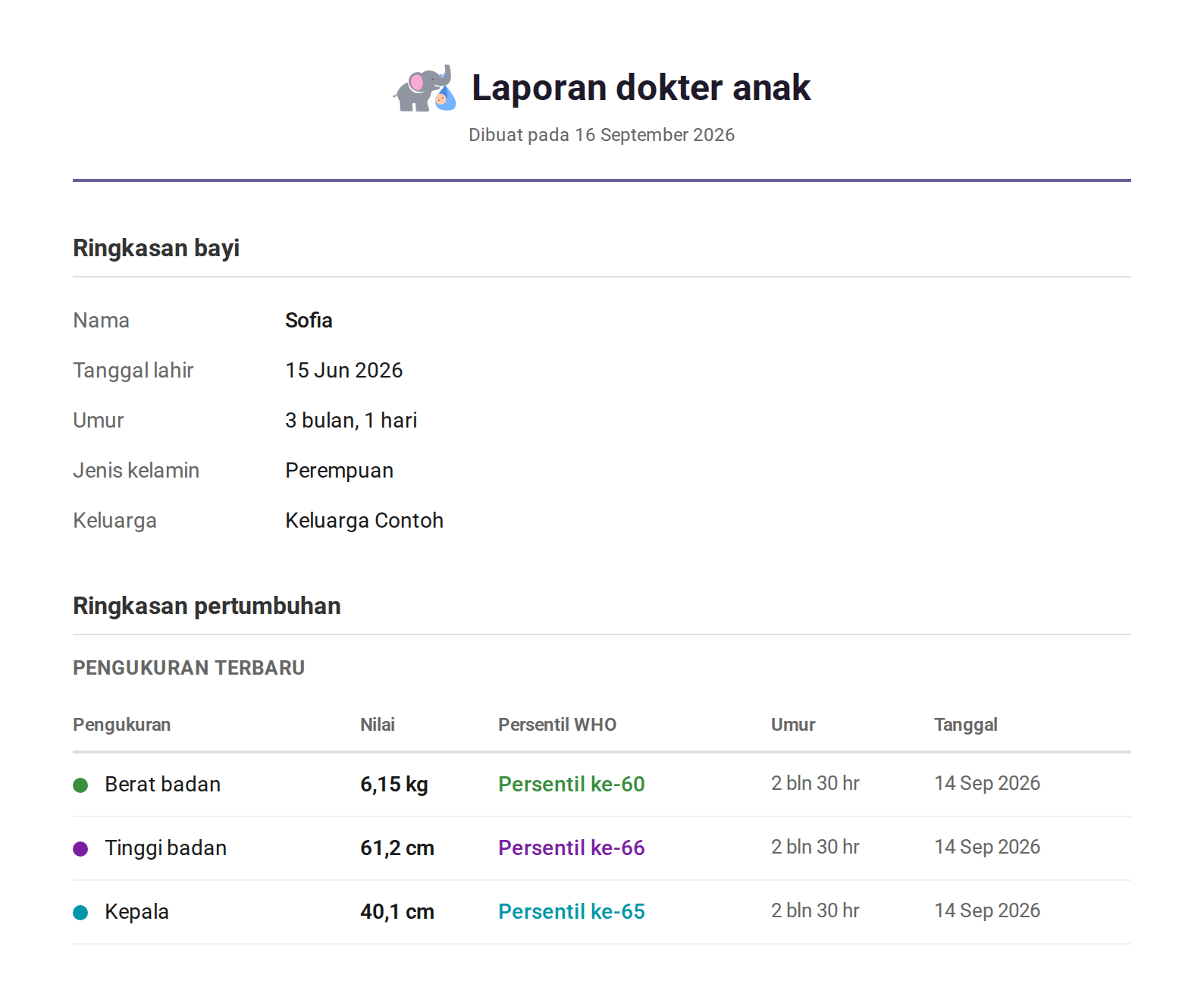Click the PENGUKURAN TERBARU subheading
The height and width of the screenshot is (987, 1204).
pyautogui.click(x=189, y=668)
